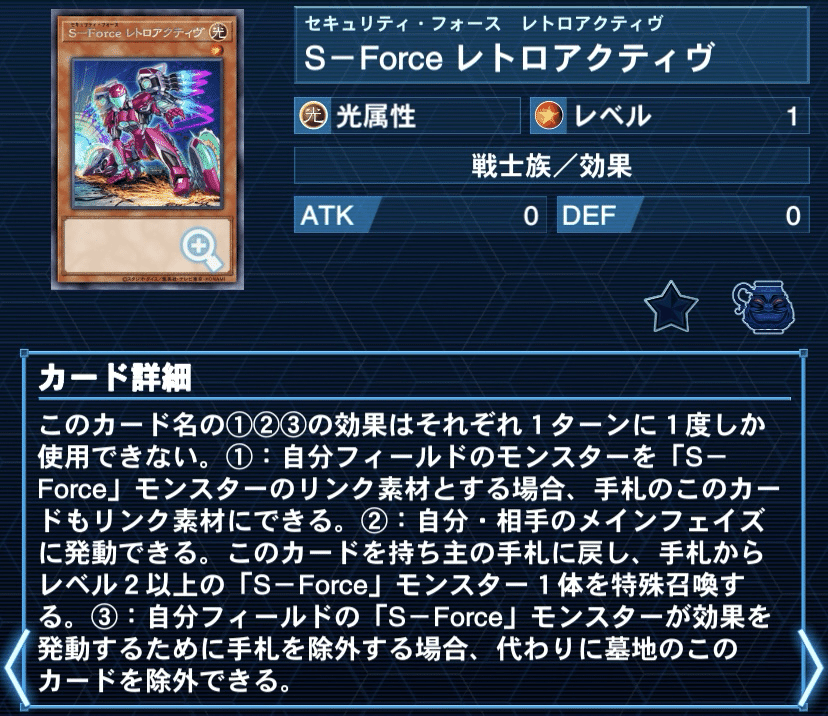Click the light attribute icon
The height and width of the screenshot is (716, 828).
click(314, 116)
